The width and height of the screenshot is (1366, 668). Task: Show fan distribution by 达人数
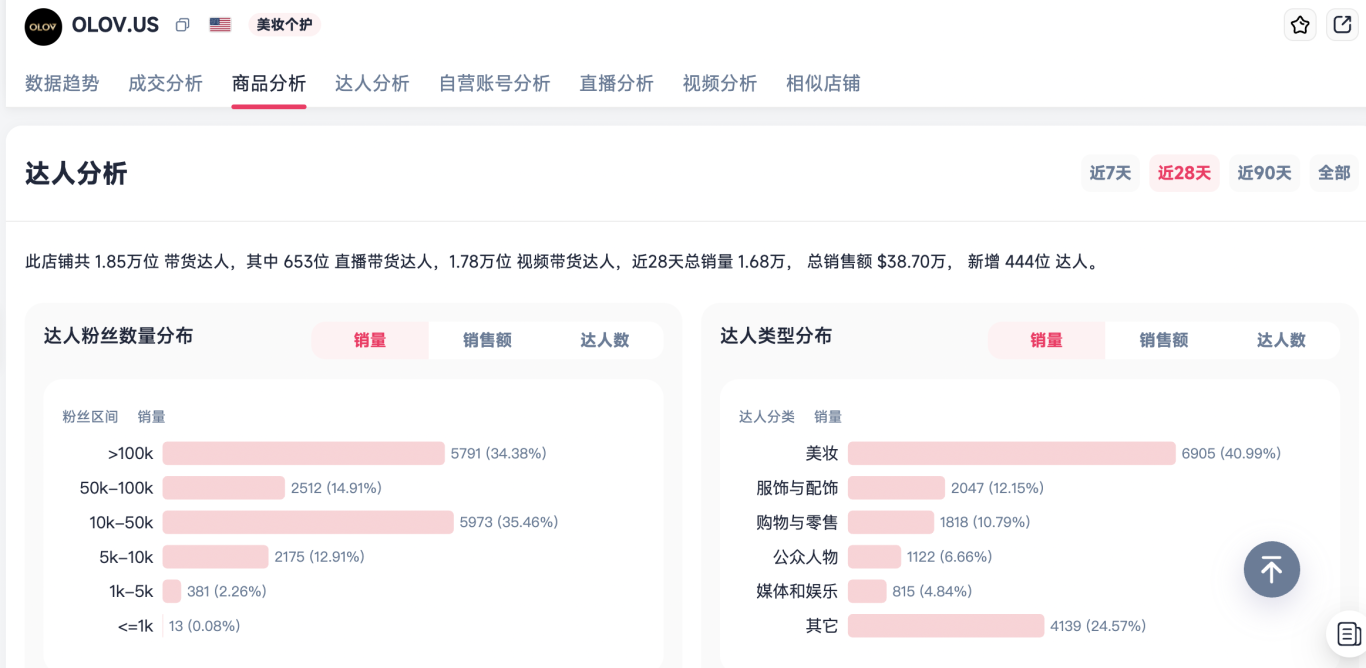pyautogui.click(x=605, y=340)
